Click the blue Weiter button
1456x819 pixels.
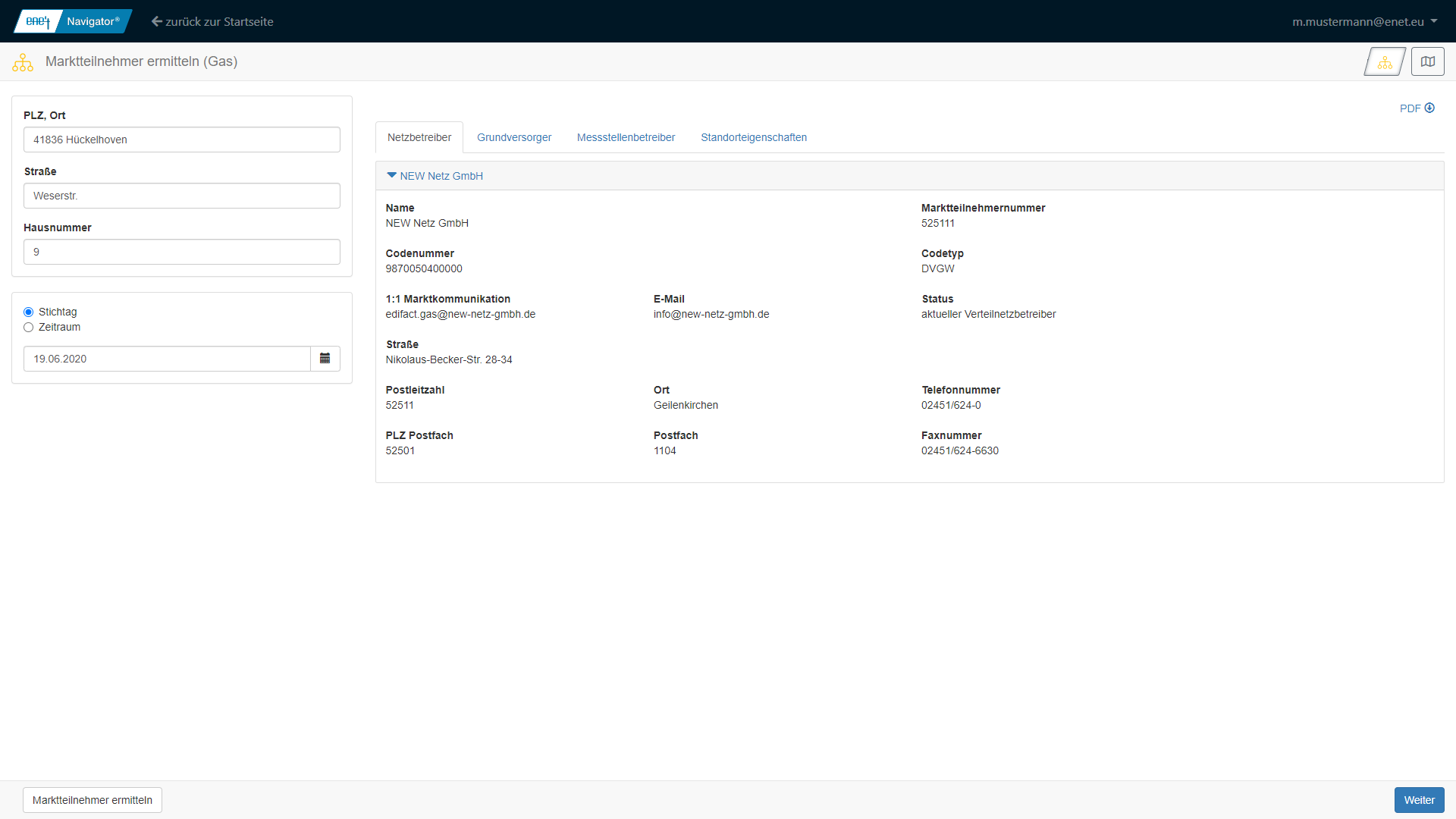click(1418, 800)
